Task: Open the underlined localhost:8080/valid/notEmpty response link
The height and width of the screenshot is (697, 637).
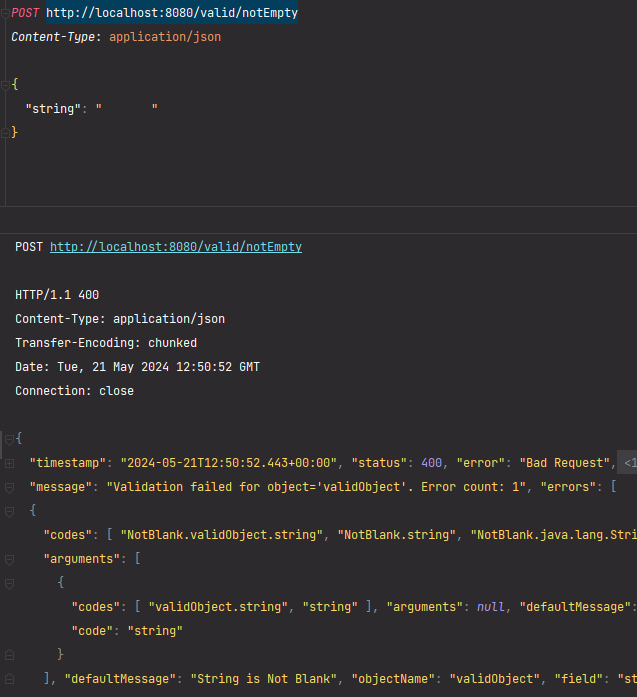Action: pos(176,247)
